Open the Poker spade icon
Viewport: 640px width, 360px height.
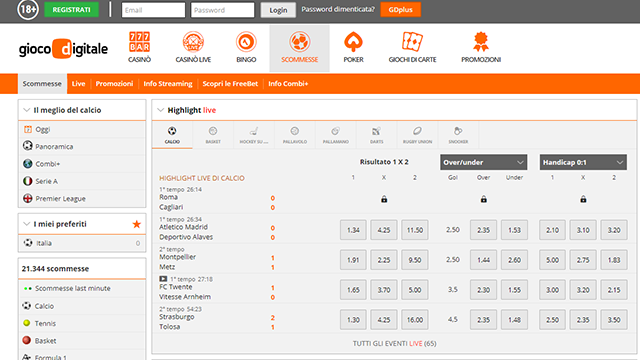[x=353, y=42]
